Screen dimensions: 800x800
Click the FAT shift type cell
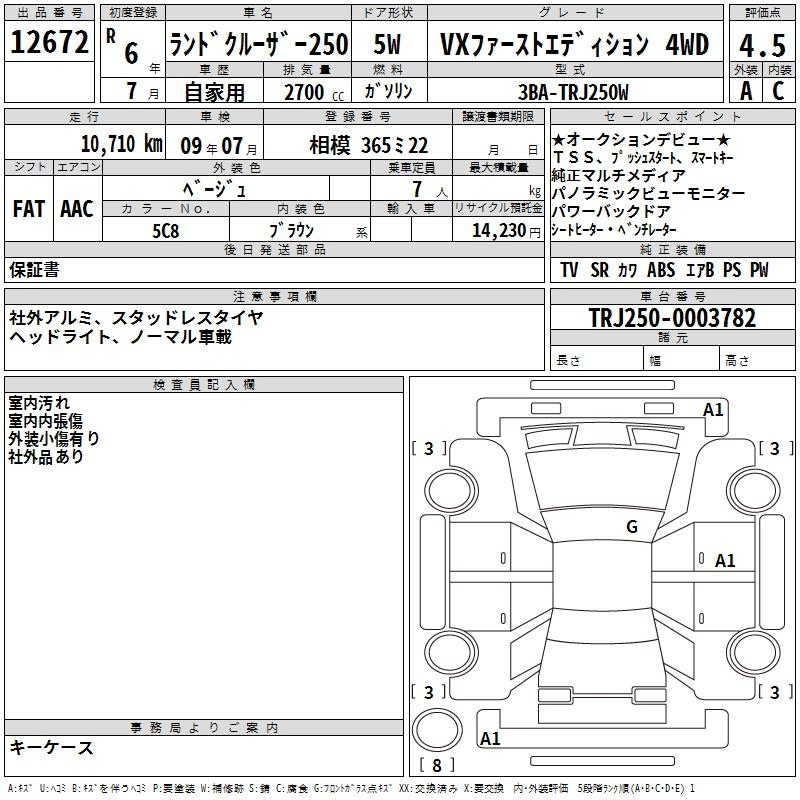coord(29,209)
